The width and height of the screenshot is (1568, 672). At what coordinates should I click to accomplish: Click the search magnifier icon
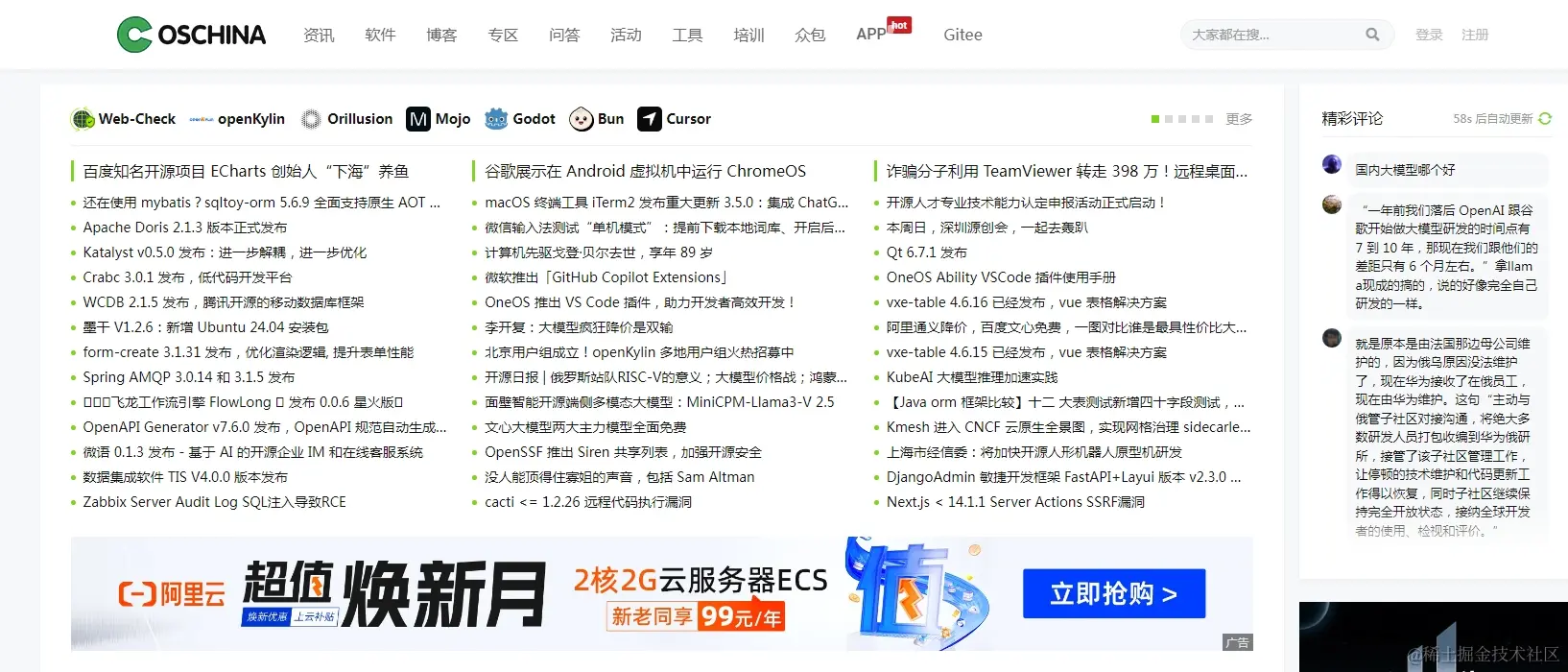pos(1372,35)
